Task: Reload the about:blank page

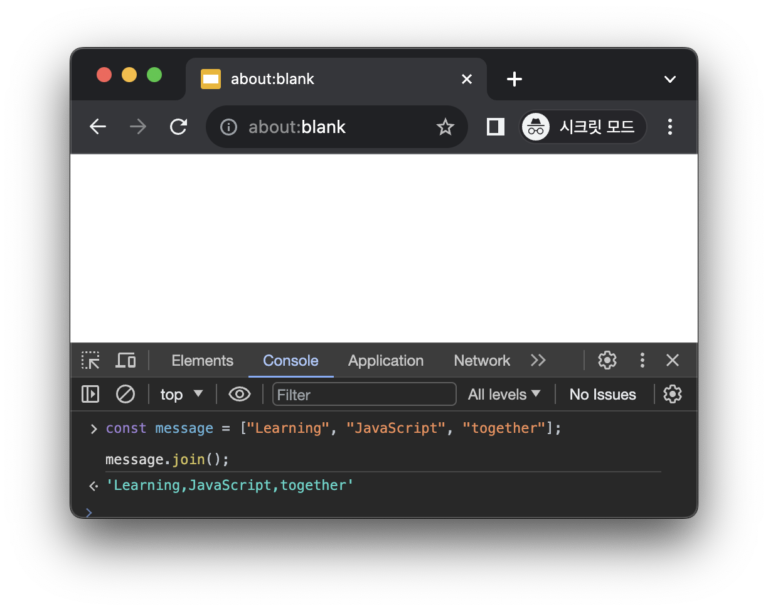Action: 178,127
